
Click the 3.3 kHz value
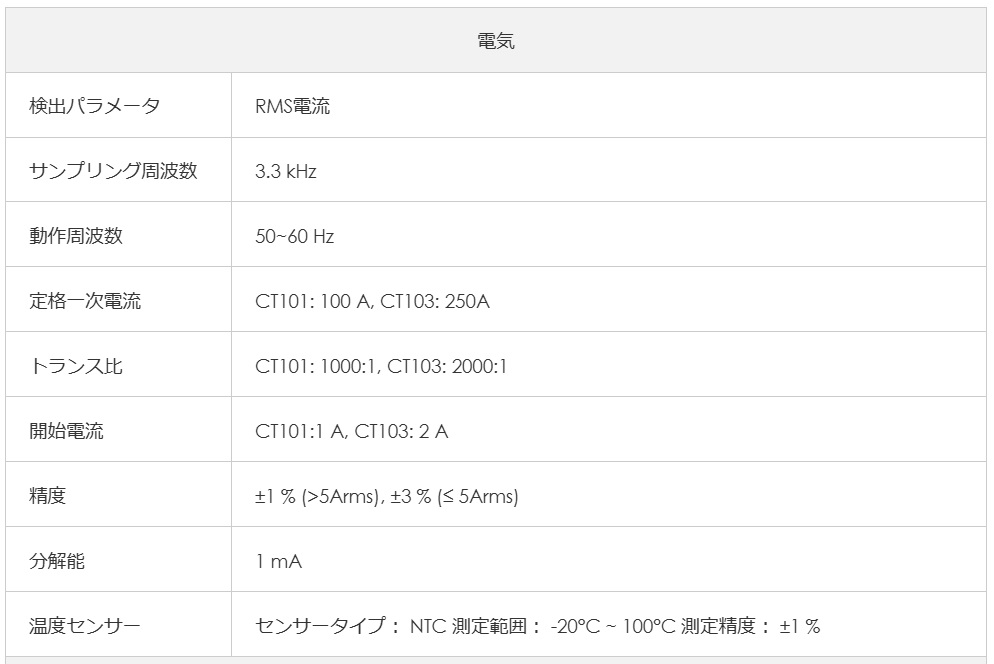coord(286,171)
